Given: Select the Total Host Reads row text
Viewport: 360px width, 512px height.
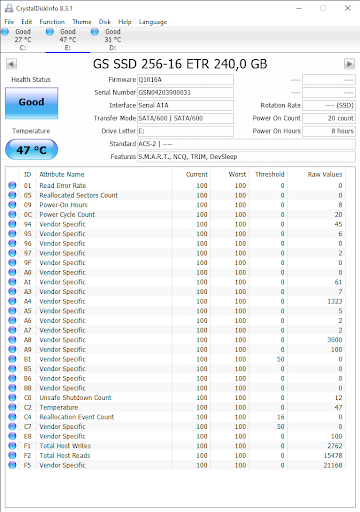Looking at the screenshot, I should click(65, 455).
